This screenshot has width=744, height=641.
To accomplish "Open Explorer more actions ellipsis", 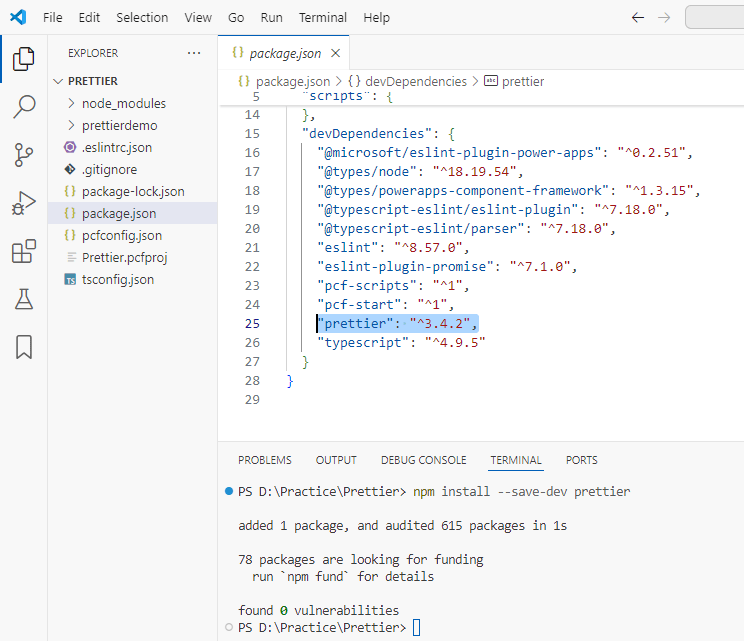I will [x=193, y=53].
